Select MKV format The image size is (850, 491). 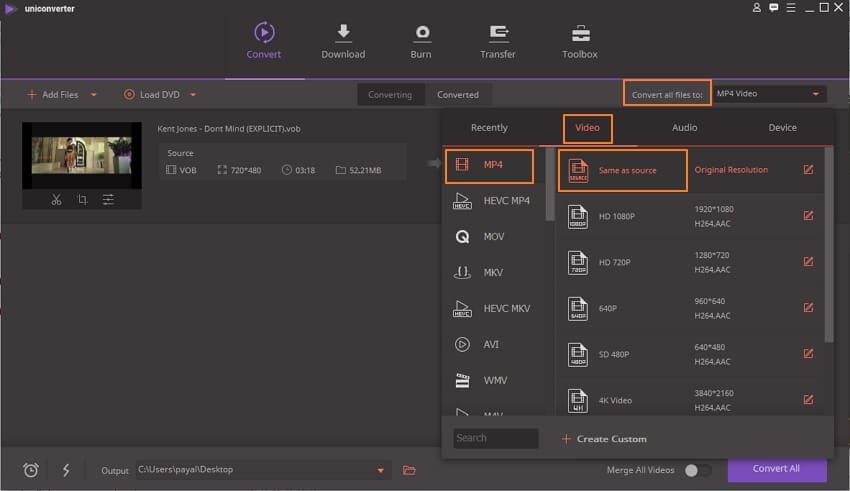tap(492, 273)
